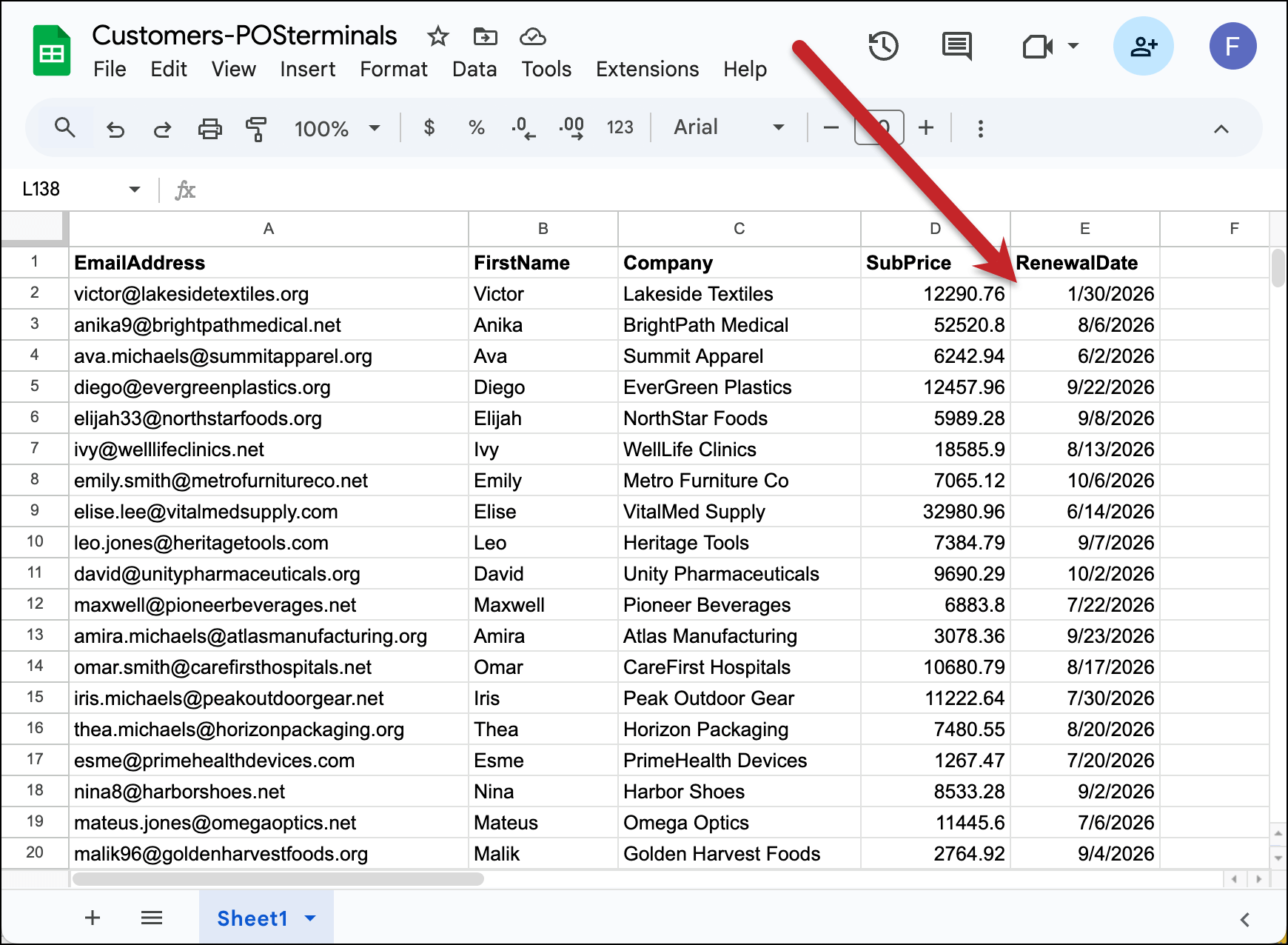Format as currency with dollar icon
The image size is (1288, 945).
click(429, 128)
